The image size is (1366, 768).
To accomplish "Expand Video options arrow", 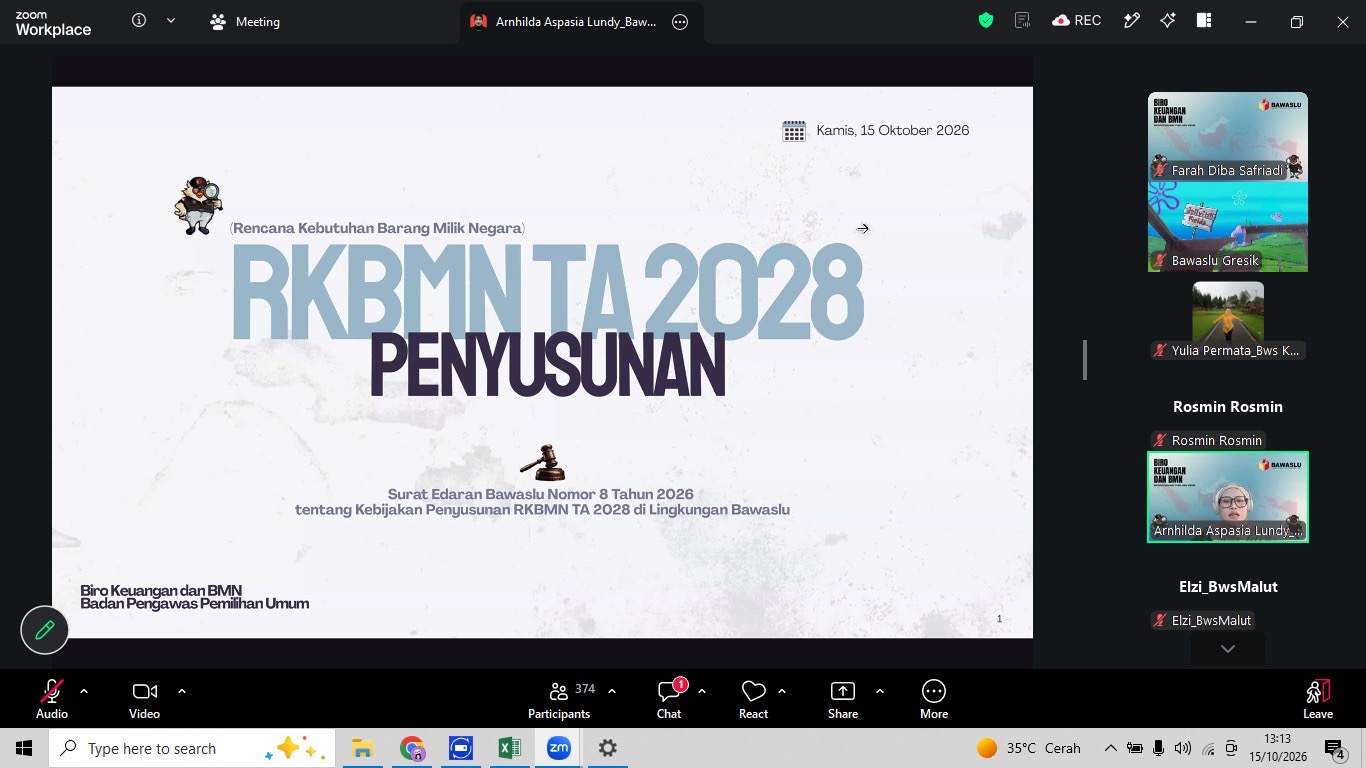I will pos(182,691).
